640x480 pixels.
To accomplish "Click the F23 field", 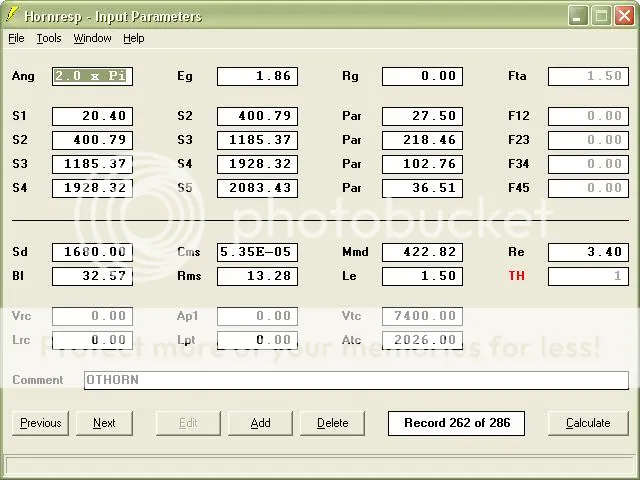I will pyautogui.click(x=588, y=140).
